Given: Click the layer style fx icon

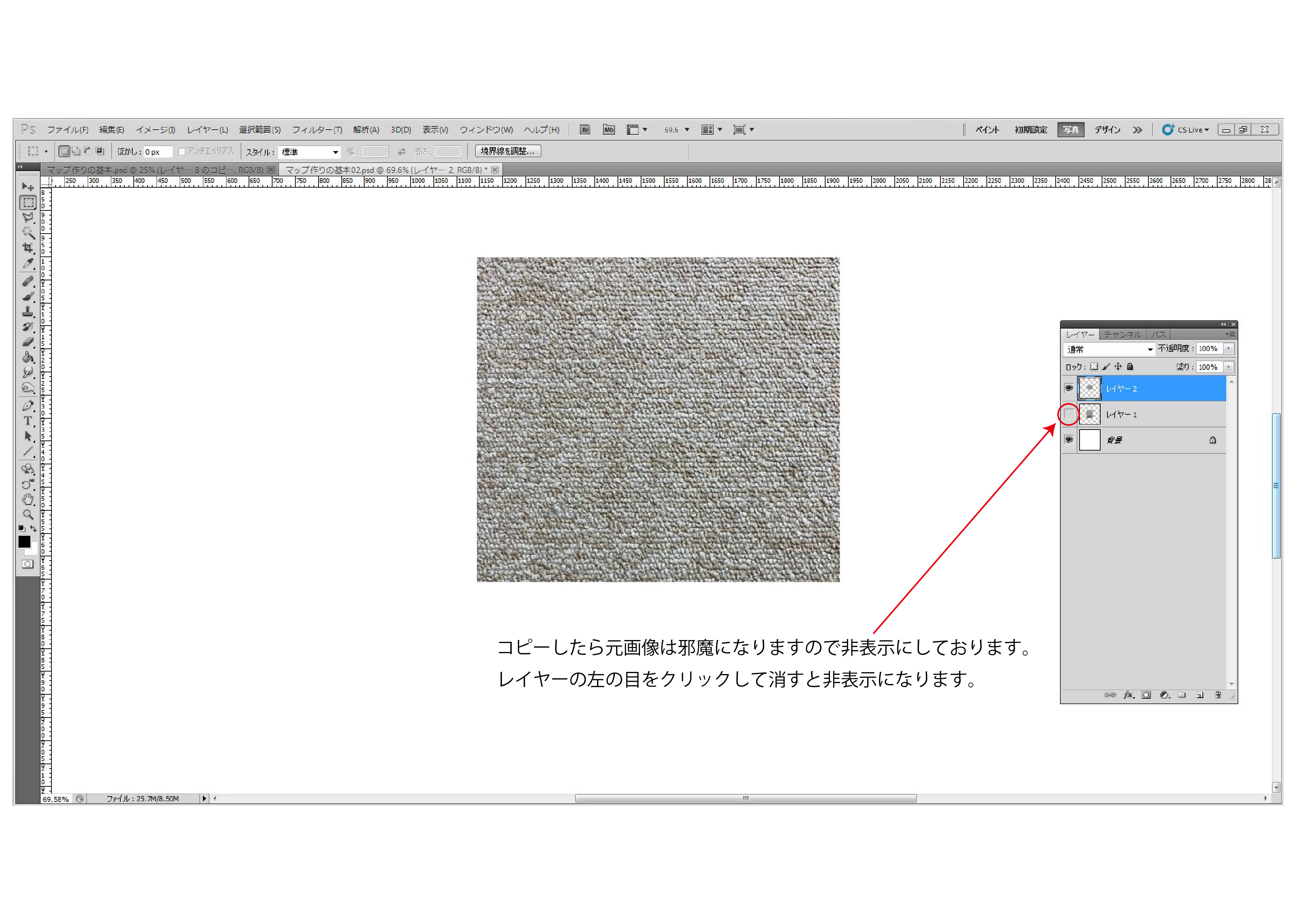Looking at the screenshot, I should pos(1128,695).
